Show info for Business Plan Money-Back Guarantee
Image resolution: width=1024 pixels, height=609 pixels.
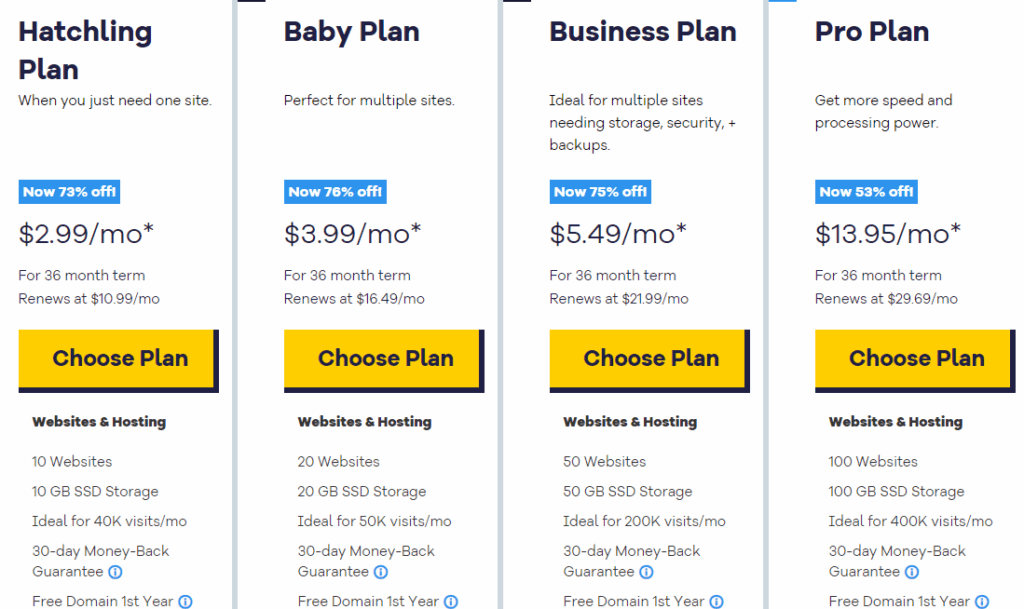point(646,572)
